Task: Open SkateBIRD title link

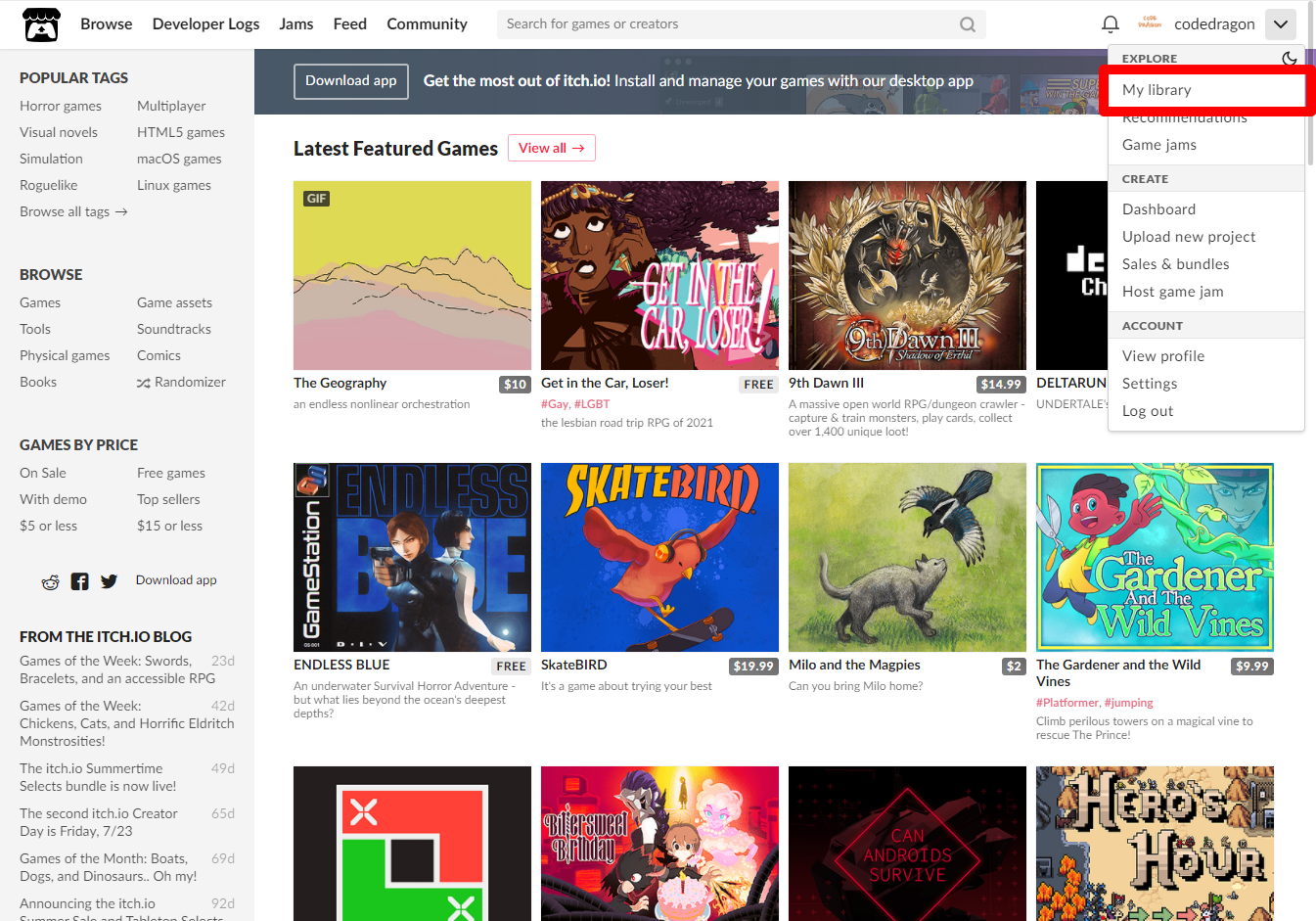Action: pyautogui.click(x=573, y=665)
